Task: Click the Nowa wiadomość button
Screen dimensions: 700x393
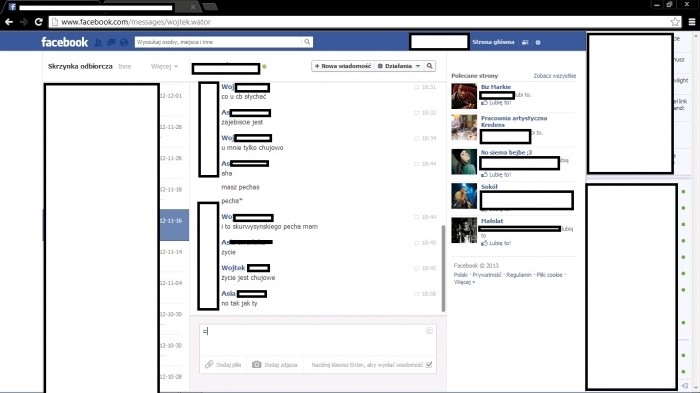Action: click(343, 66)
